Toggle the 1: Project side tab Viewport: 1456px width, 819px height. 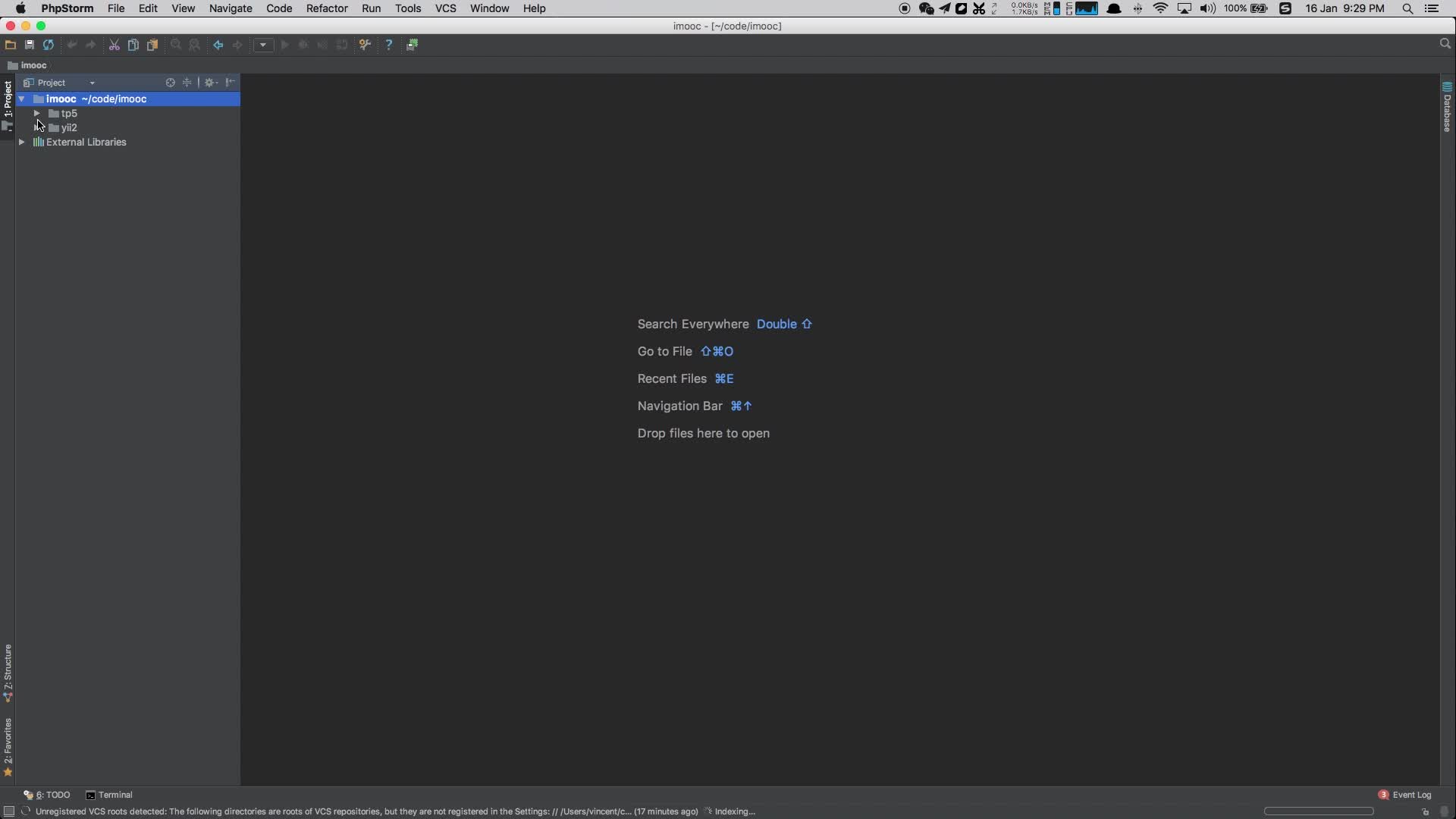pos(8,106)
